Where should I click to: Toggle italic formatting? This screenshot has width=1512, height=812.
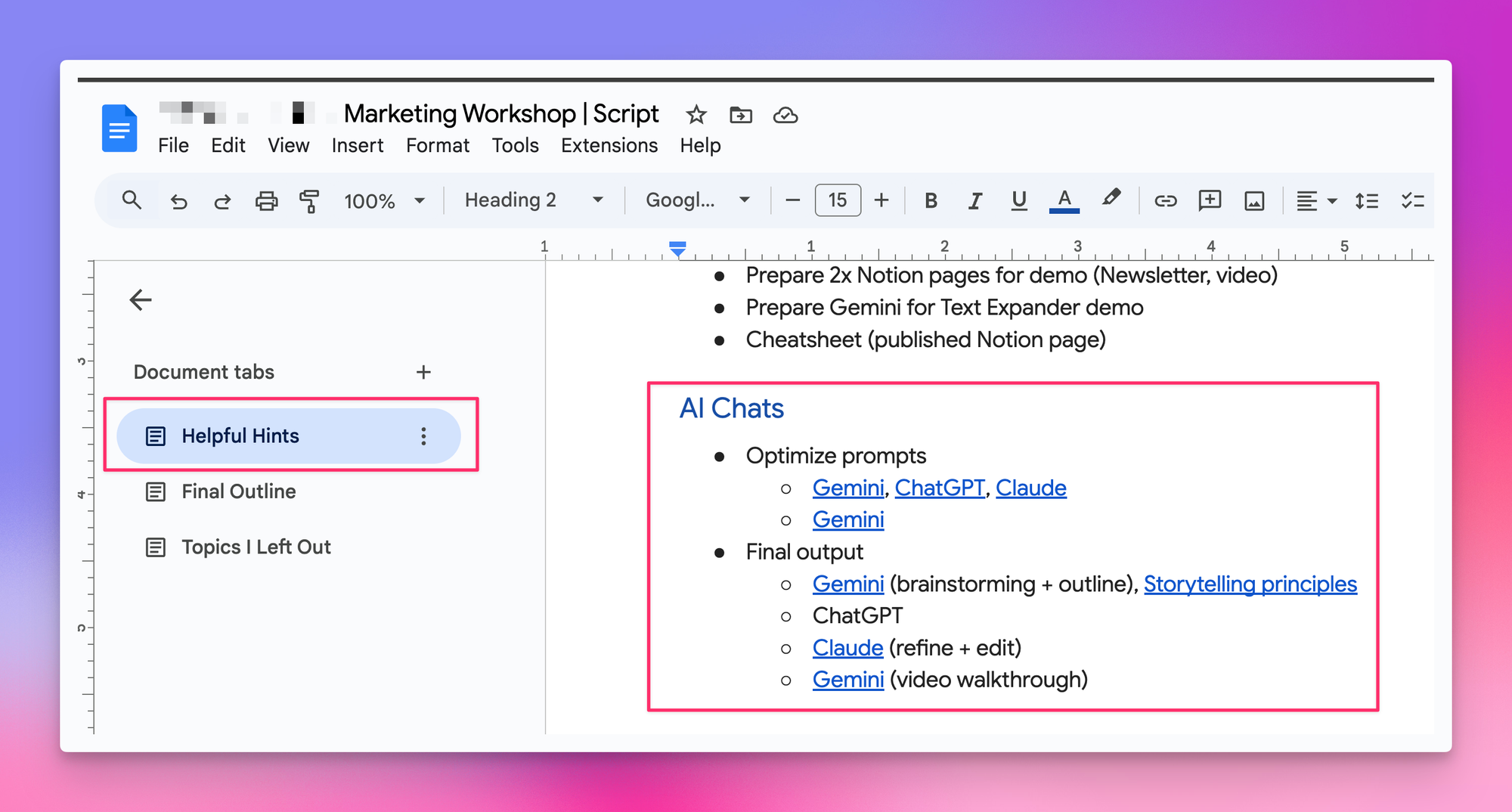pyautogui.click(x=975, y=201)
